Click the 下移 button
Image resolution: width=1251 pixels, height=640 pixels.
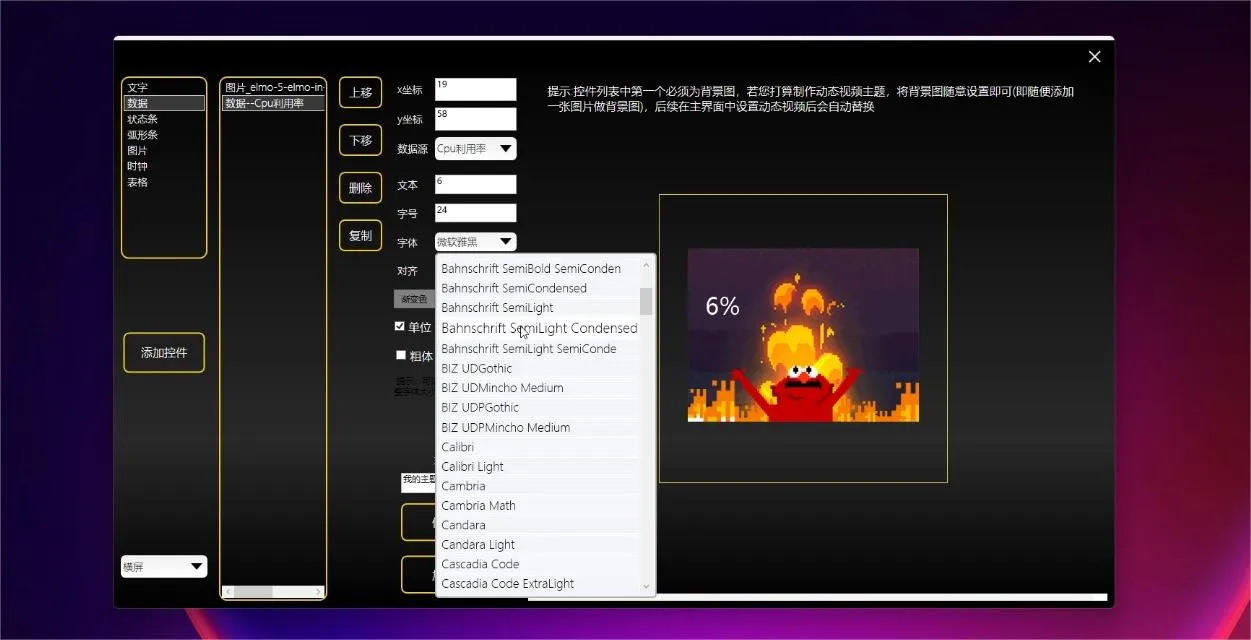[360, 140]
